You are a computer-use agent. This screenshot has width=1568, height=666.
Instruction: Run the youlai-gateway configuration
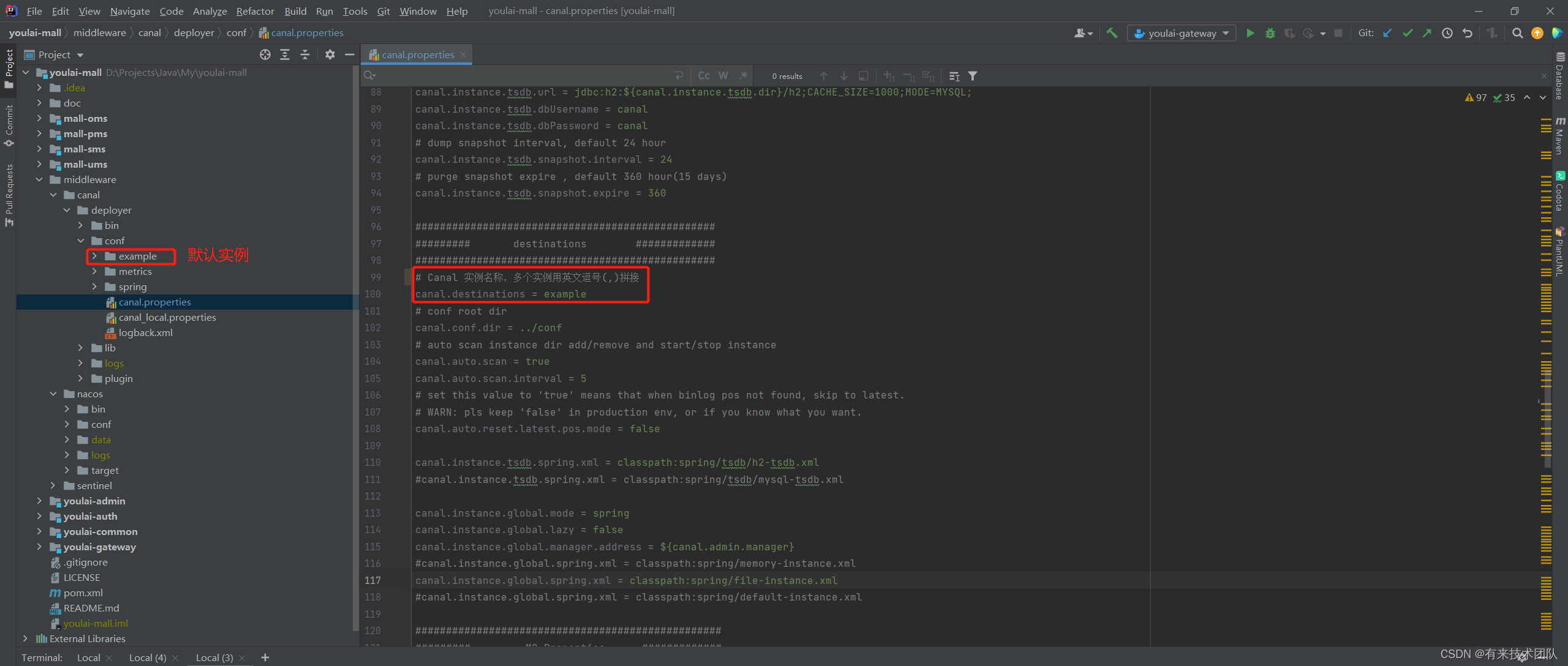point(1250,33)
